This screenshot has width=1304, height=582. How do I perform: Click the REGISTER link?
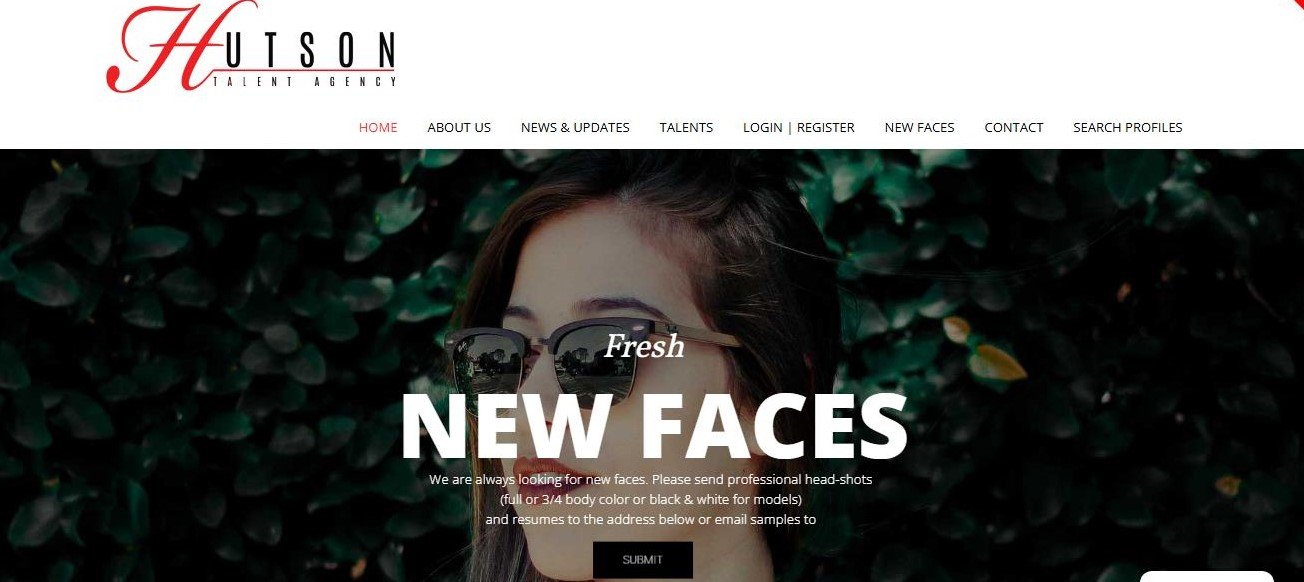825,127
